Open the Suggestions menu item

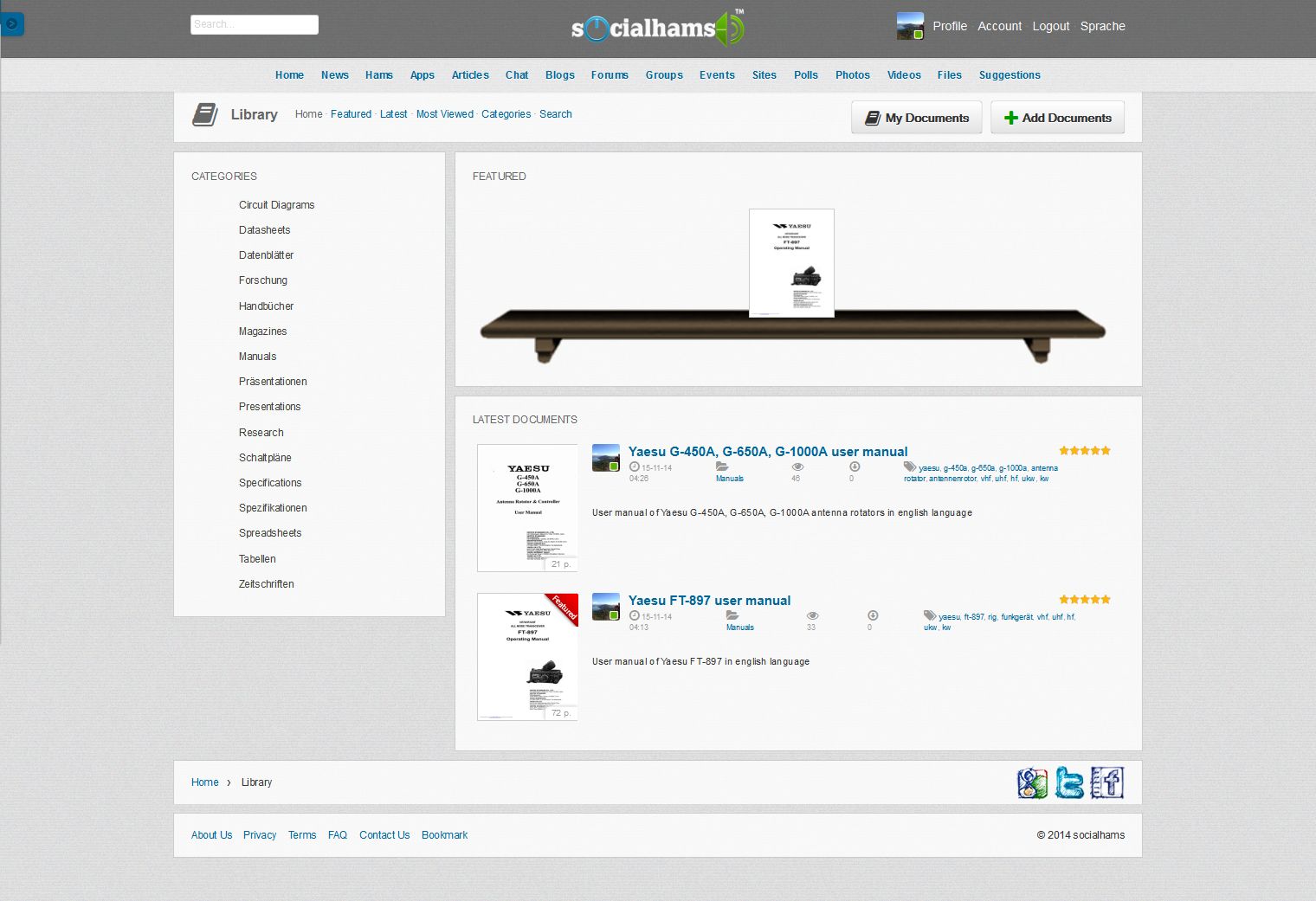coord(1010,75)
